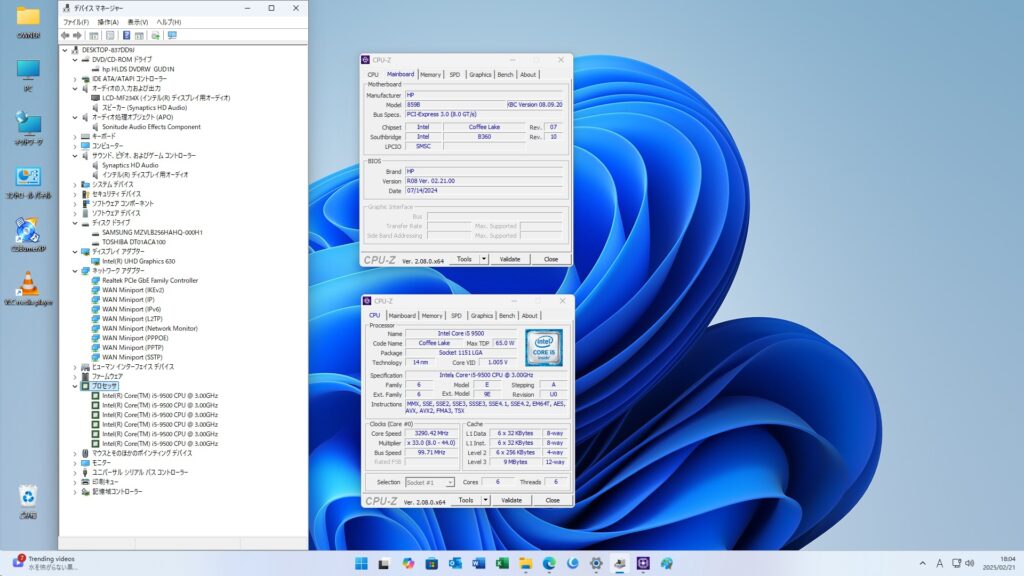Collapse the ネットワーク アダプター category
This screenshot has width=1024, height=576.
pos(75,271)
